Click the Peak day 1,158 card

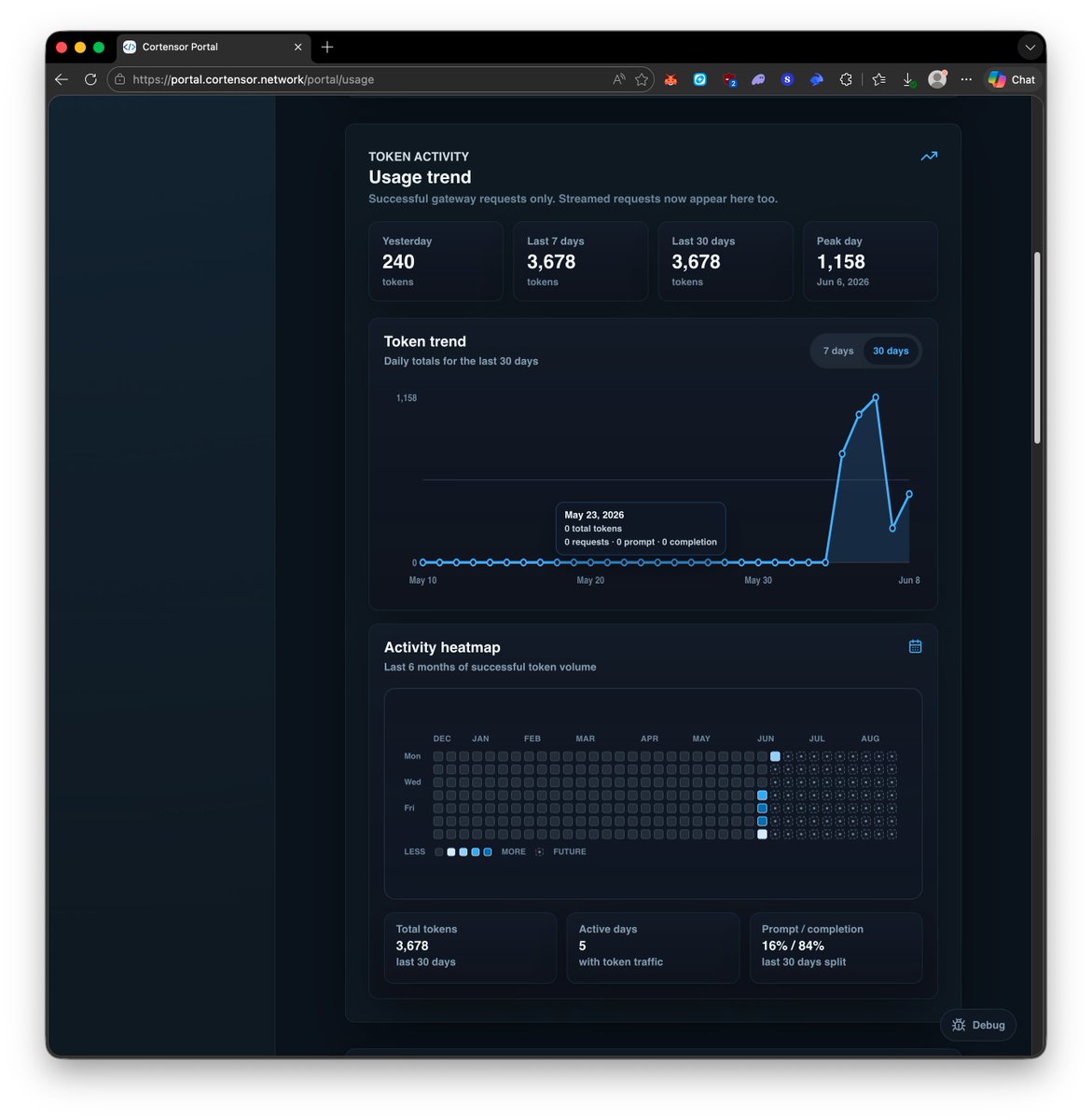click(x=870, y=261)
